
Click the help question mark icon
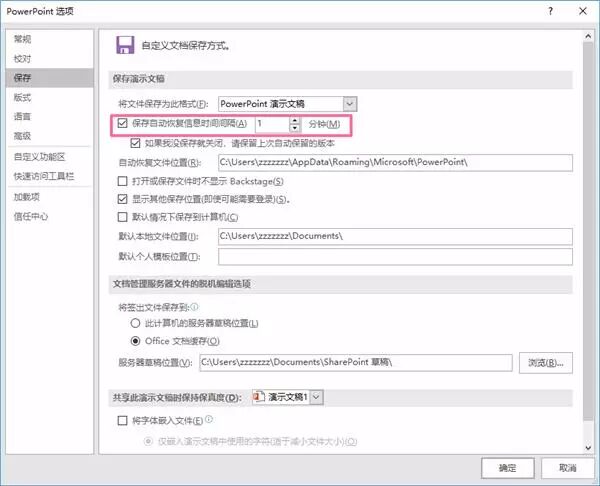point(550,11)
